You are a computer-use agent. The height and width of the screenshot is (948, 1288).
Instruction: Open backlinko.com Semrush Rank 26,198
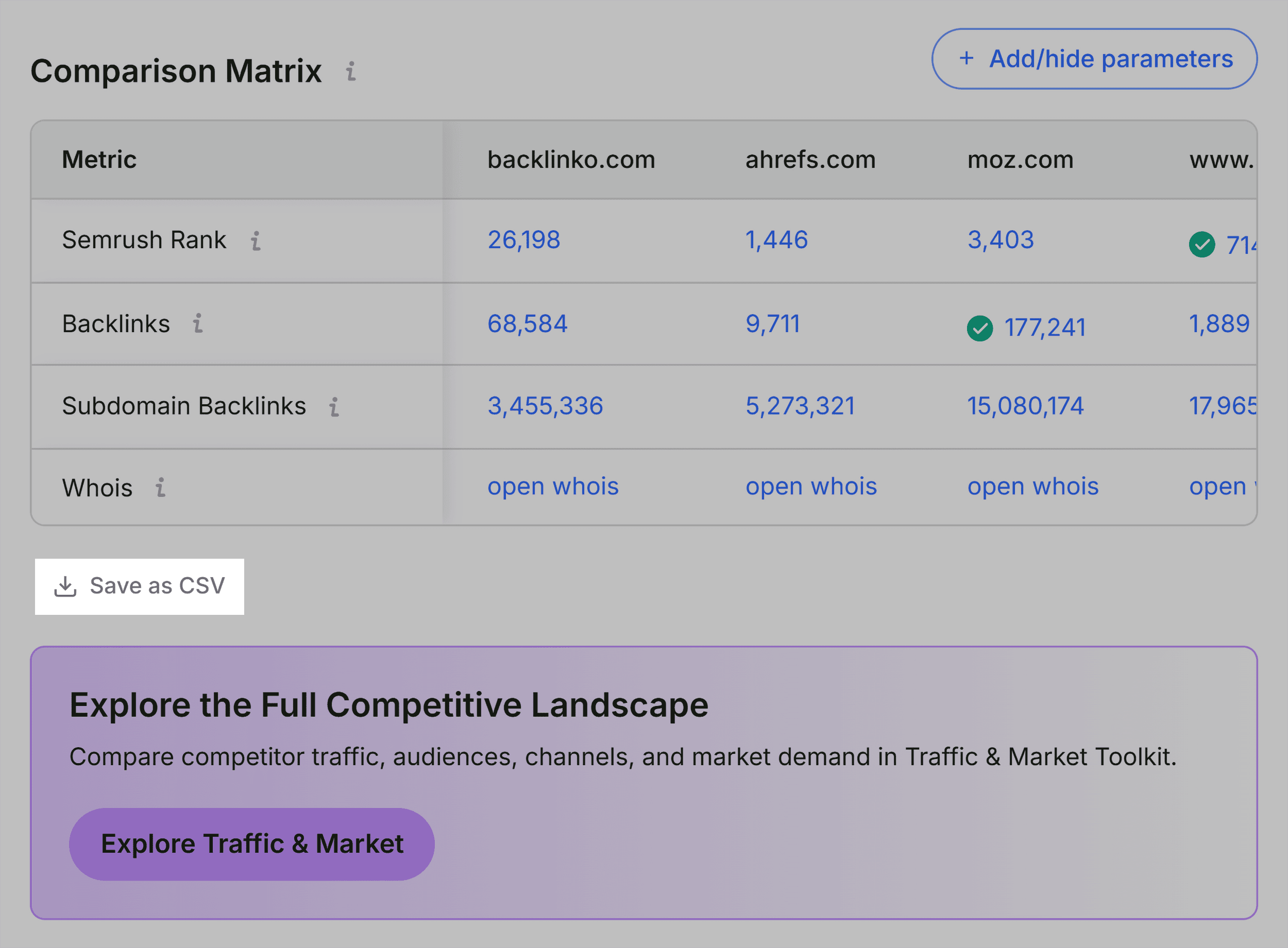coord(523,240)
